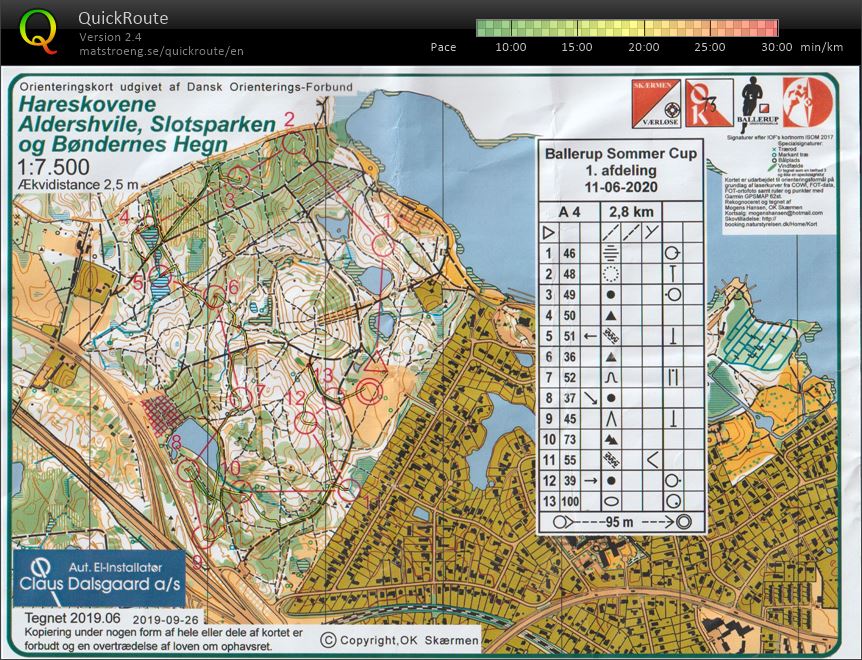Click the oval symbol in row 13
The height and width of the screenshot is (660, 862).
tap(611, 501)
